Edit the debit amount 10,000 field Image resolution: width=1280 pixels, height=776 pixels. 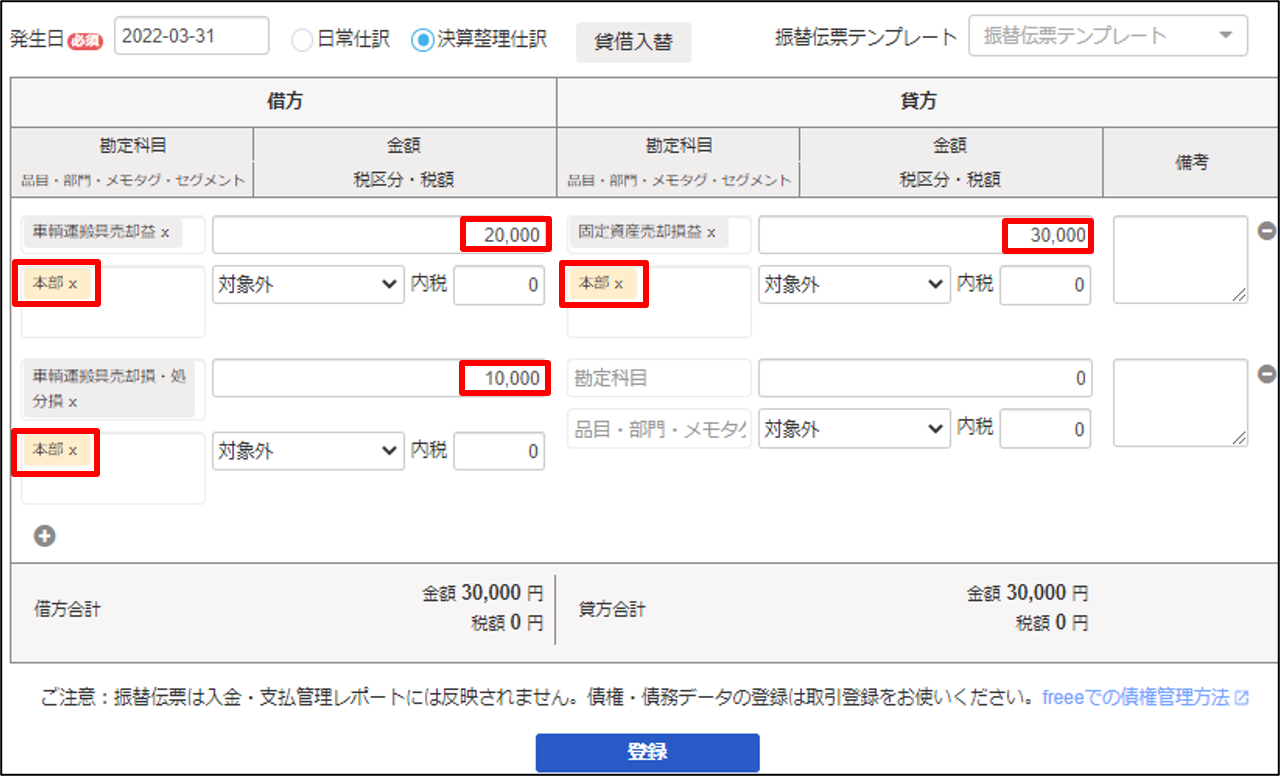point(379,379)
